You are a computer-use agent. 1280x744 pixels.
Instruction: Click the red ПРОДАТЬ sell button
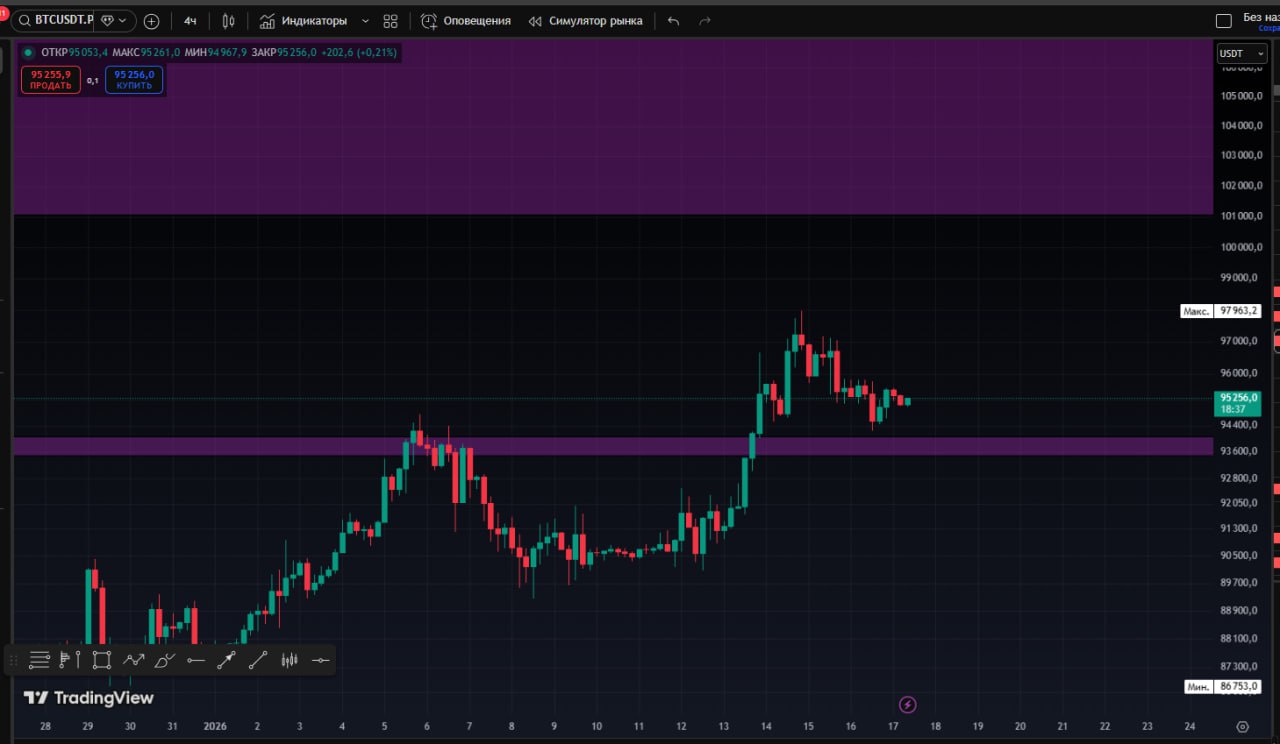pyautogui.click(x=50, y=80)
